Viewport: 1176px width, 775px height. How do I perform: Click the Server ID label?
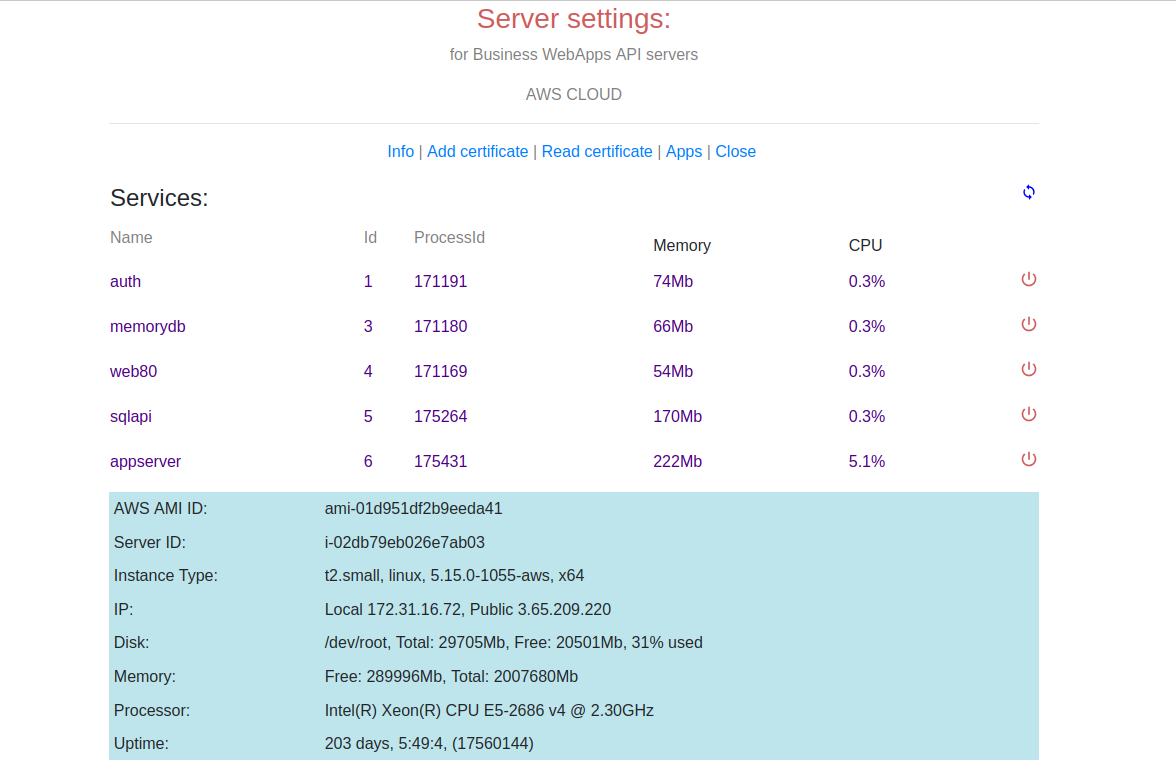click(149, 542)
